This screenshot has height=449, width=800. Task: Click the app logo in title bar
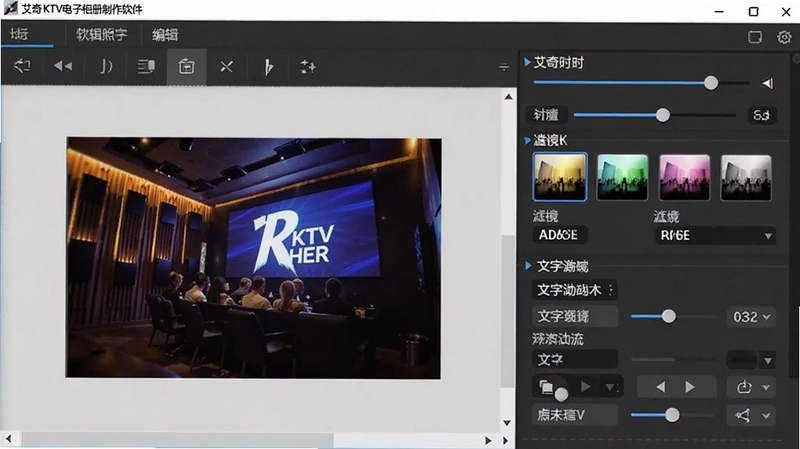pos(10,9)
